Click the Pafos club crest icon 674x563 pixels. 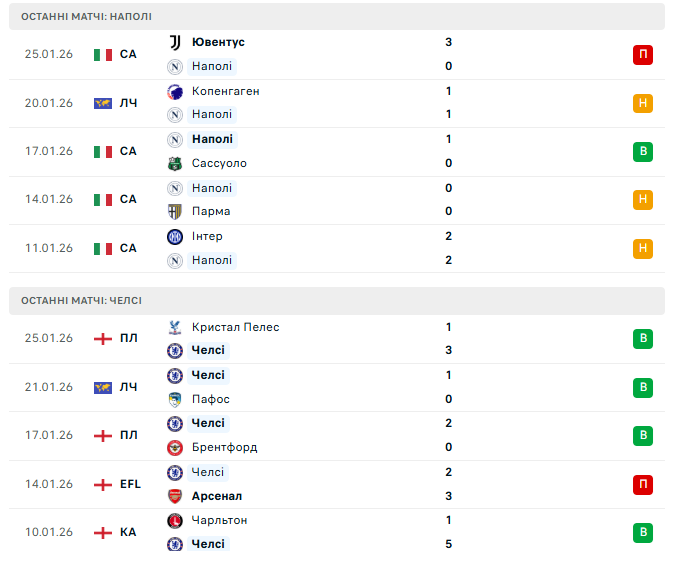click(175, 399)
